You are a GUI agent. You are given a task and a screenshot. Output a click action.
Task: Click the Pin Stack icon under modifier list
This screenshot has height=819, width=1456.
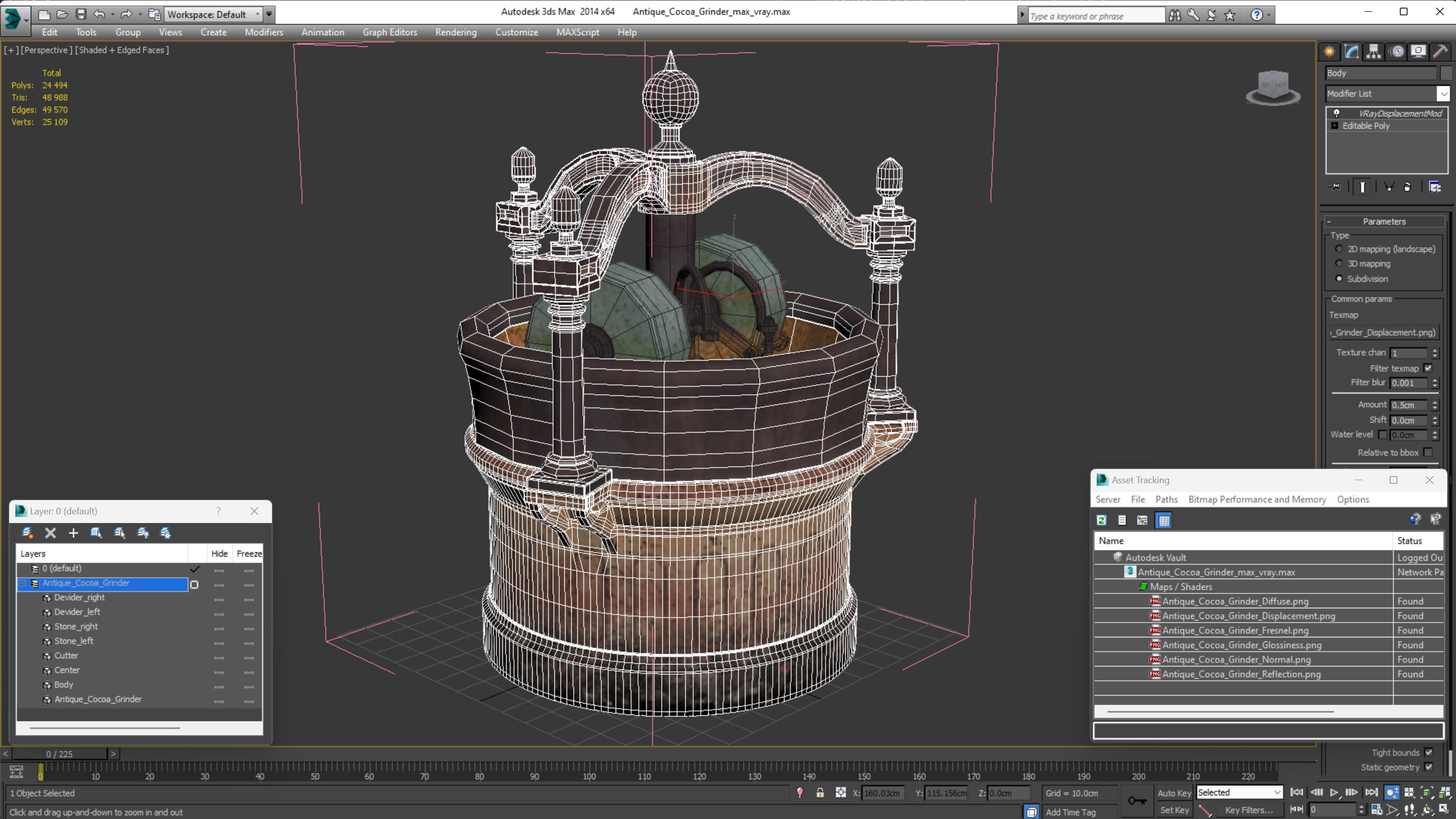pyautogui.click(x=1335, y=187)
